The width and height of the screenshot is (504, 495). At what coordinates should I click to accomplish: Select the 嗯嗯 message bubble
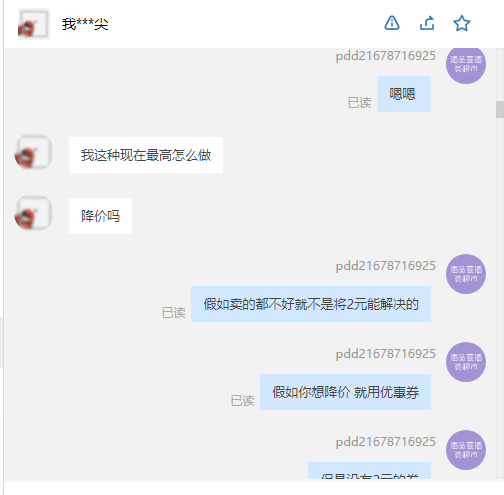pyautogui.click(x=404, y=94)
